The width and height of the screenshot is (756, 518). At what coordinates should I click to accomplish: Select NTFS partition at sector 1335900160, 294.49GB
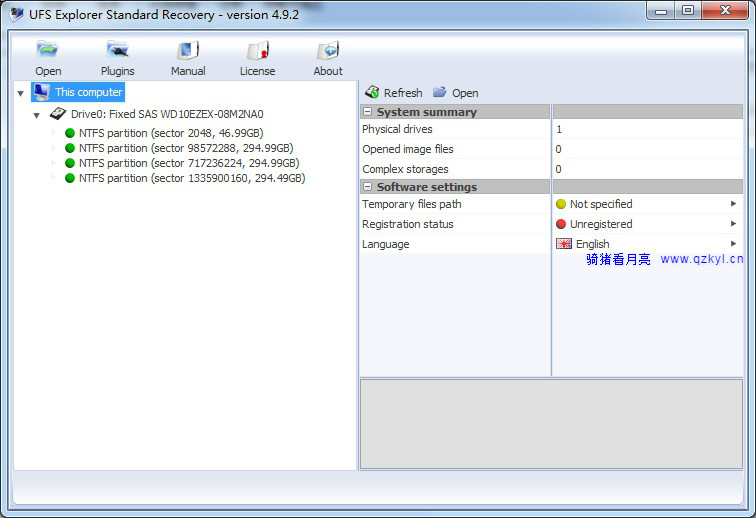pyautogui.click(x=192, y=178)
